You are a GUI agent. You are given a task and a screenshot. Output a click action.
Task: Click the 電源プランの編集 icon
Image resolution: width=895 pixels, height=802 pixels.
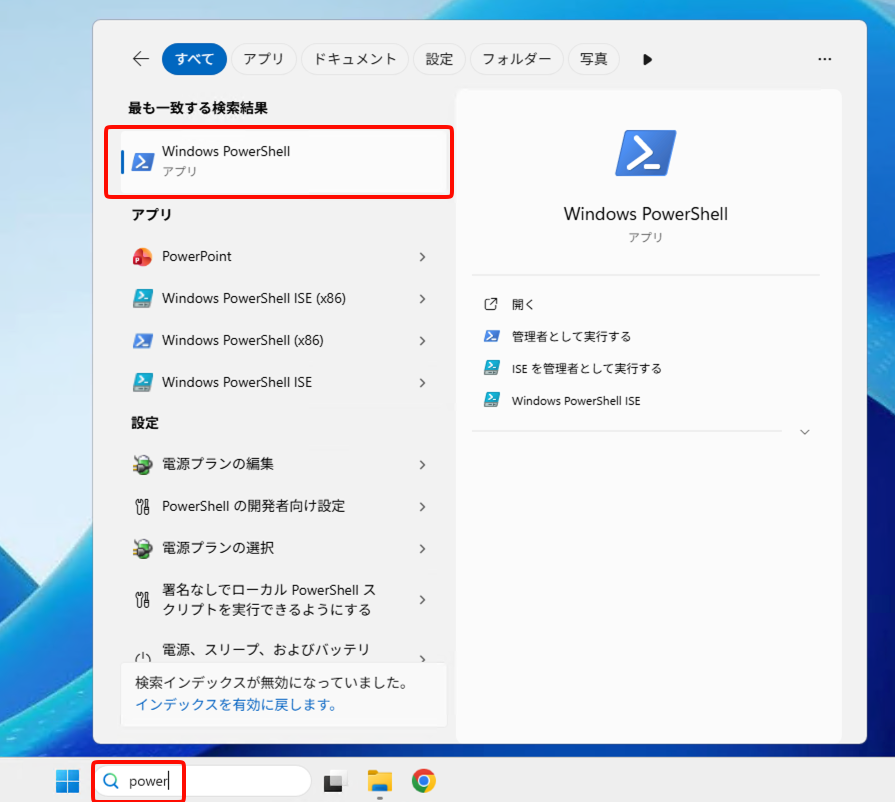tap(142, 465)
